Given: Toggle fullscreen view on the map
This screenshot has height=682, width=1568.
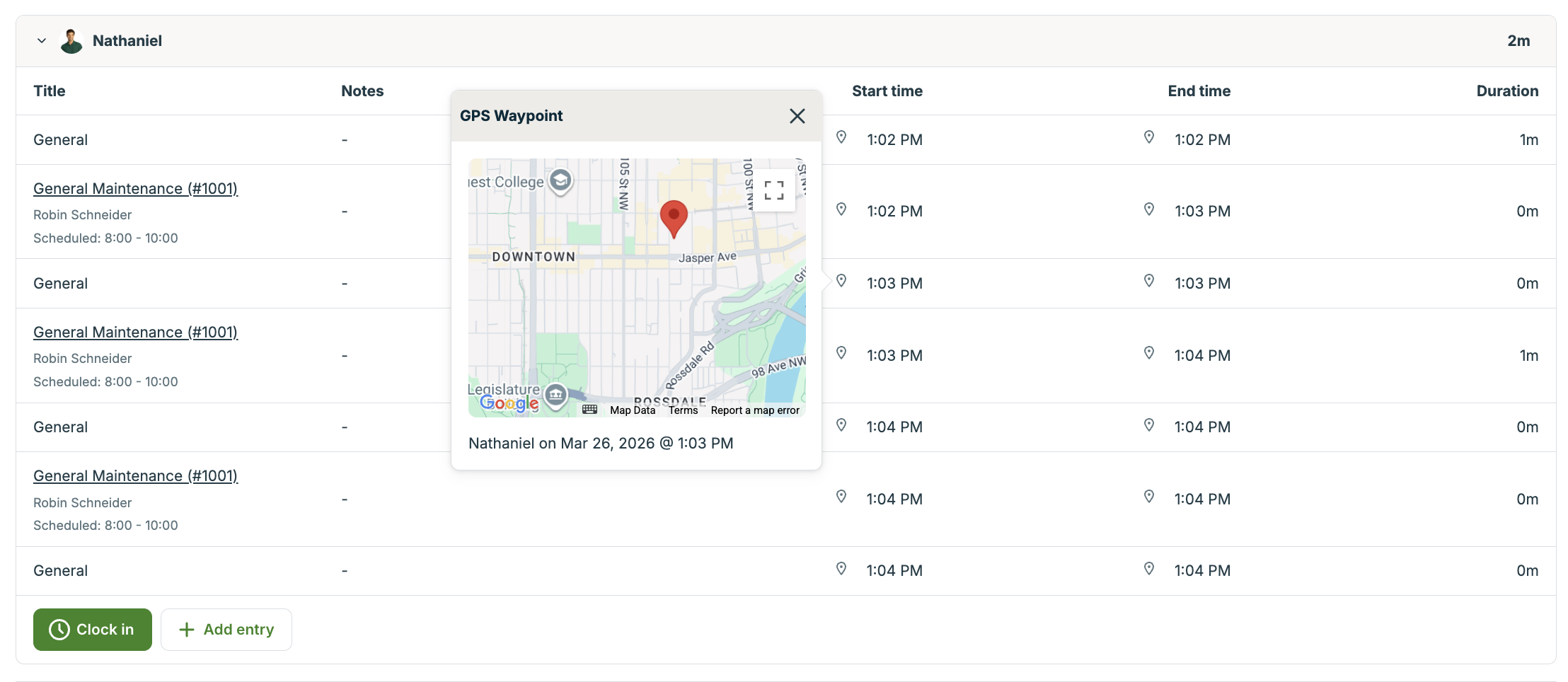Looking at the screenshot, I should tap(773, 190).
